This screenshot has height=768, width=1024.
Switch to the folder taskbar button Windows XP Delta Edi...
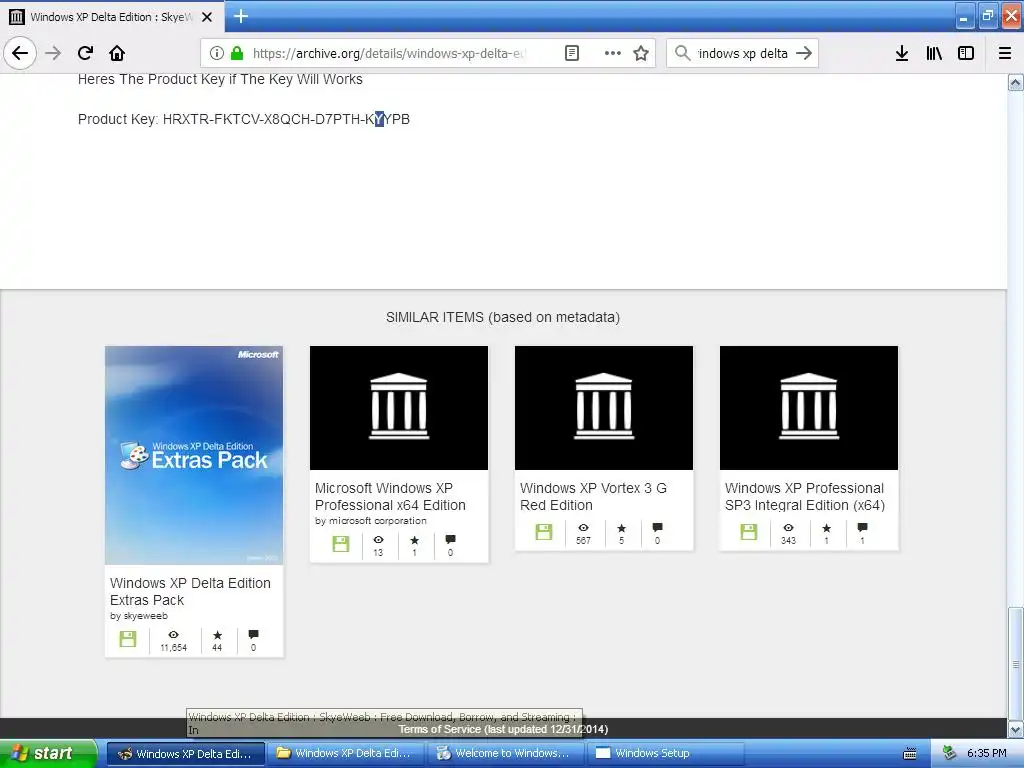click(x=345, y=754)
